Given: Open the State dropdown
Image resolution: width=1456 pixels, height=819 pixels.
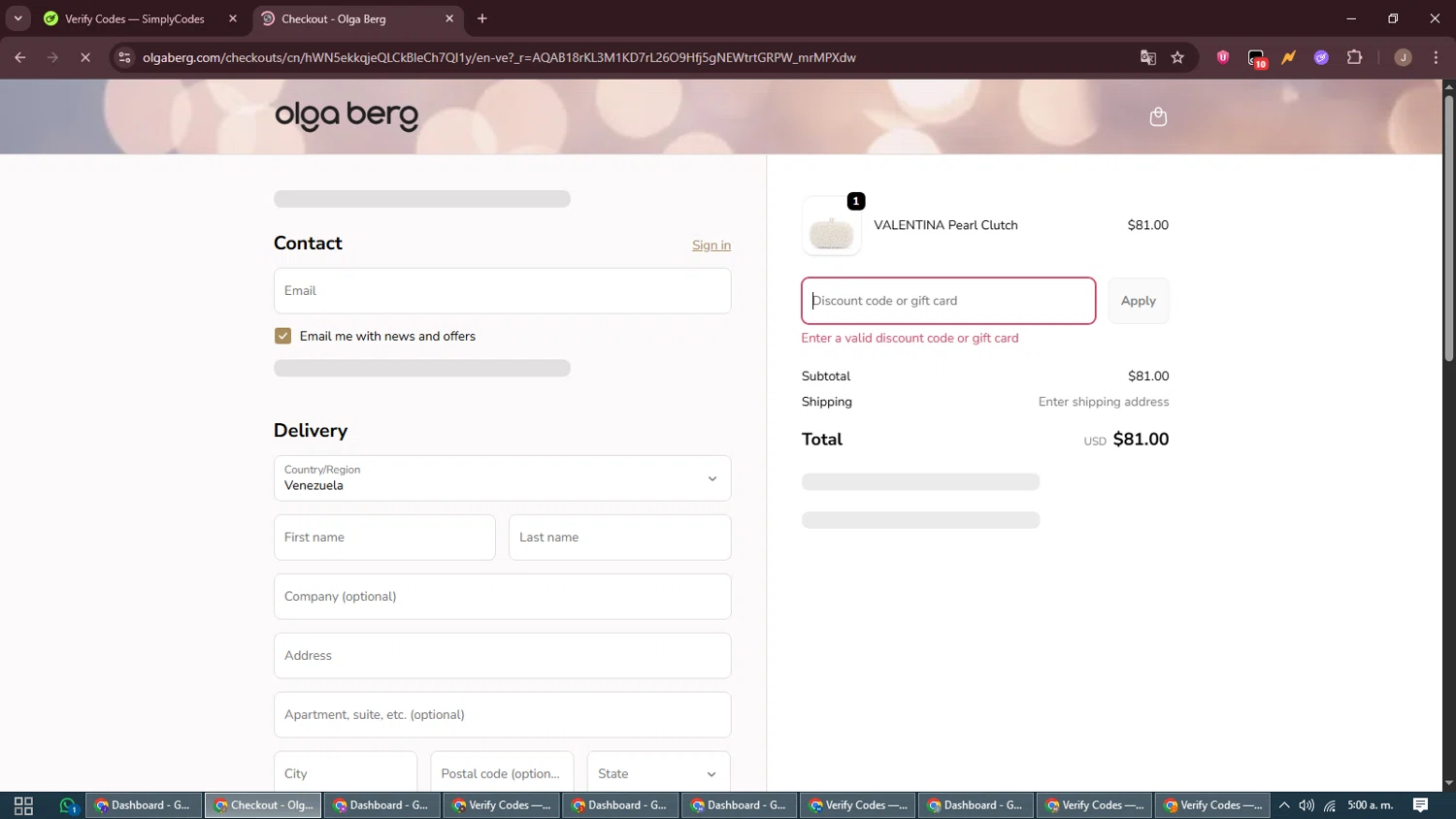Looking at the screenshot, I should pyautogui.click(x=658, y=773).
